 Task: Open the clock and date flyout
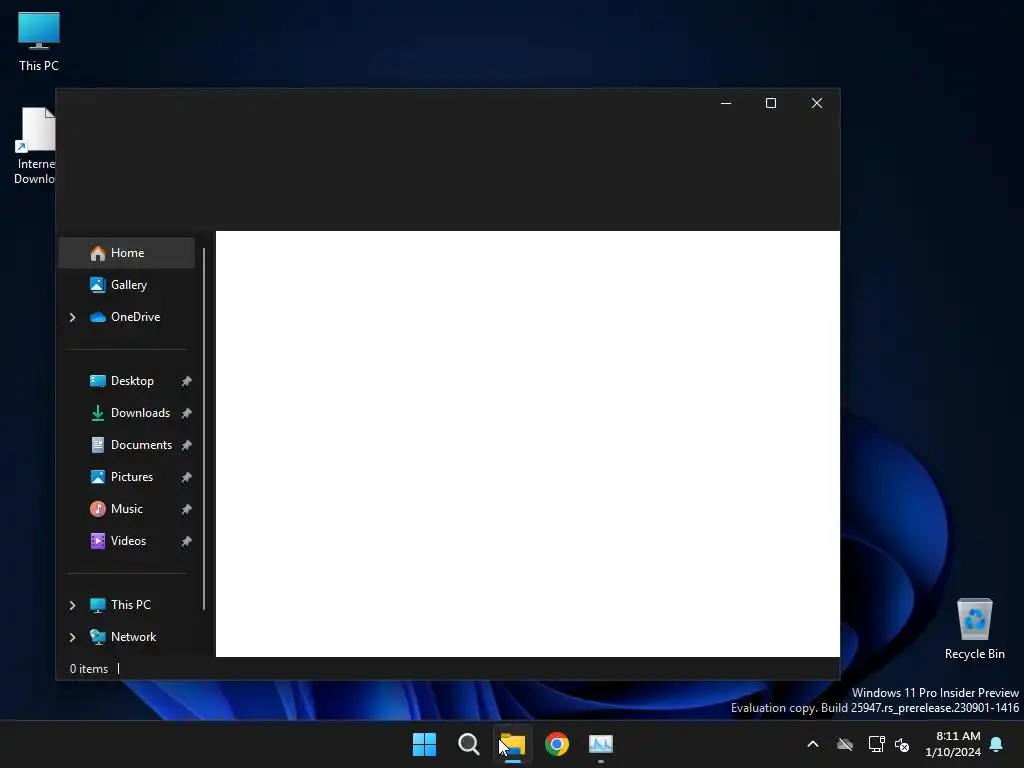[x=953, y=744]
